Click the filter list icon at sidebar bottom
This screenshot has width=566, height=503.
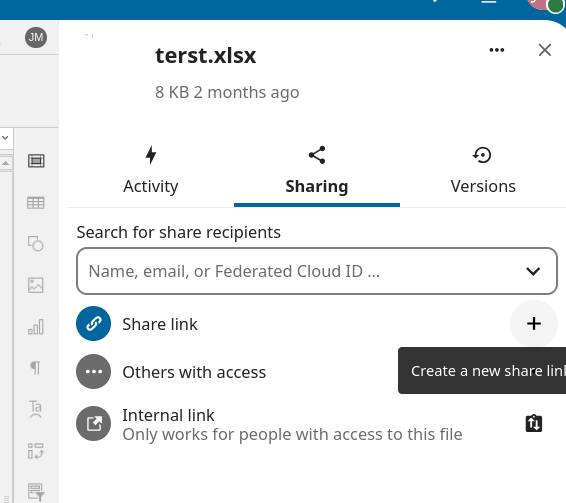pos(36,492)
